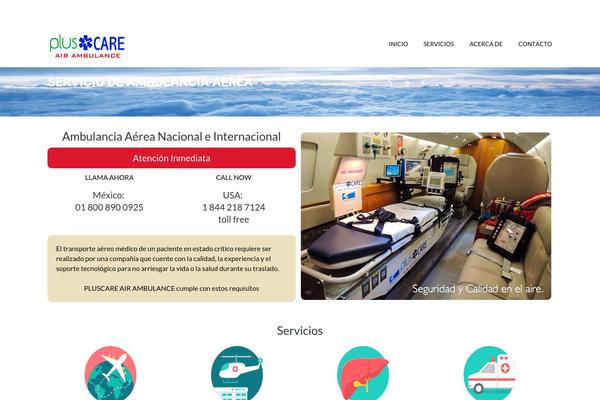Open the SERVICIOS menu item
The width and height of the screenshot is (600, 400).
click(x=439, y=44)
